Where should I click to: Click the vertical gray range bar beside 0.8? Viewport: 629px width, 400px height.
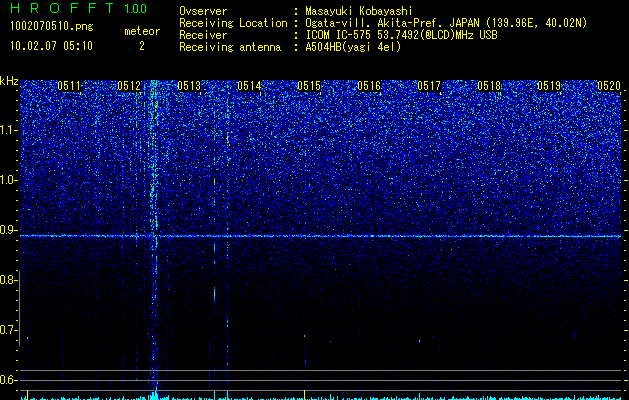(19, 308)
